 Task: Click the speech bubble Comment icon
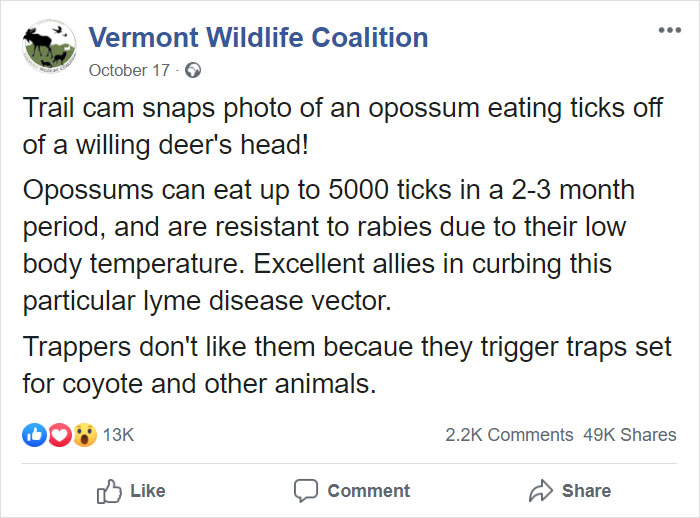pos(305,491)
